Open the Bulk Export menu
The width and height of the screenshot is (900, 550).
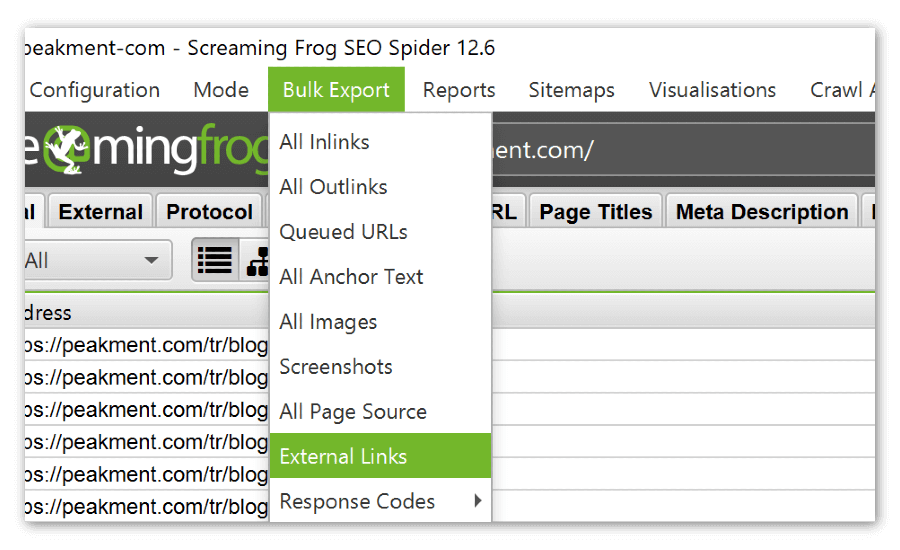click(x=336, y=90)
